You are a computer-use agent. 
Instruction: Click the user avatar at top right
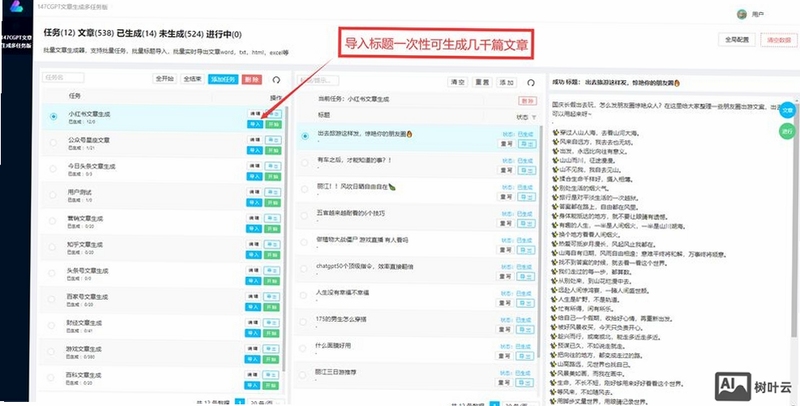742,14
